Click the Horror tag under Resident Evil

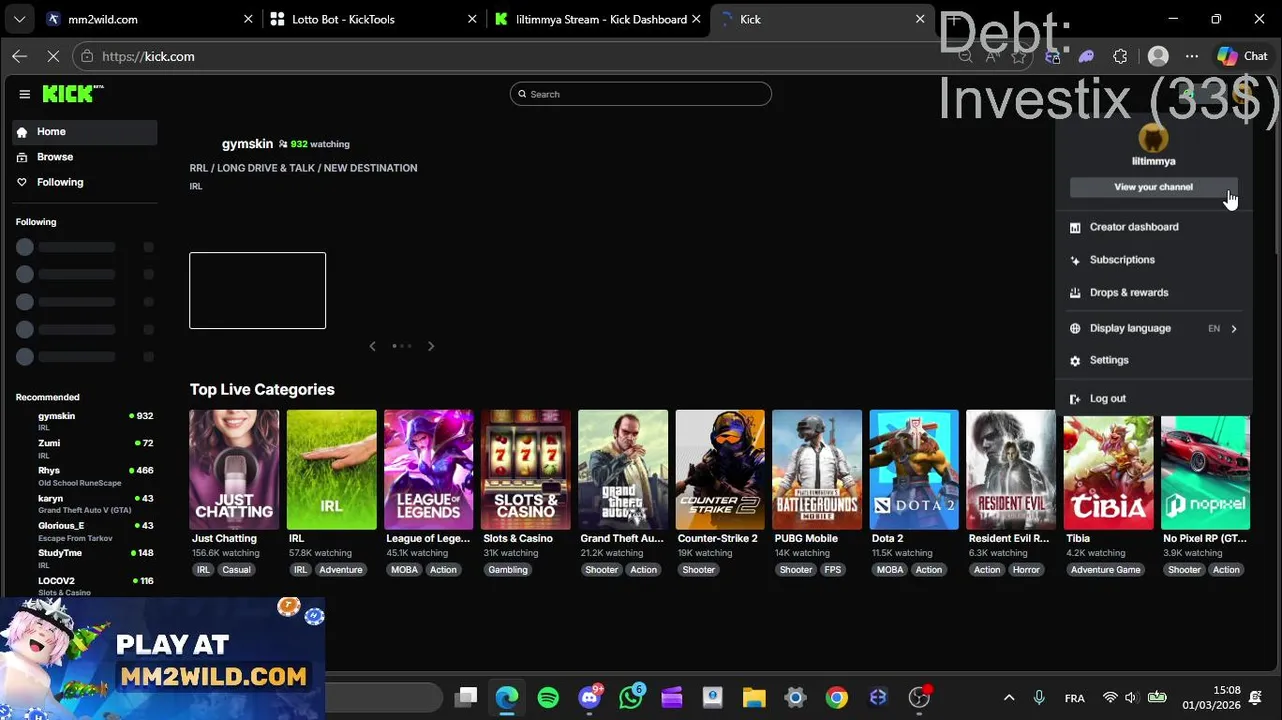(x=1026, y=570)
